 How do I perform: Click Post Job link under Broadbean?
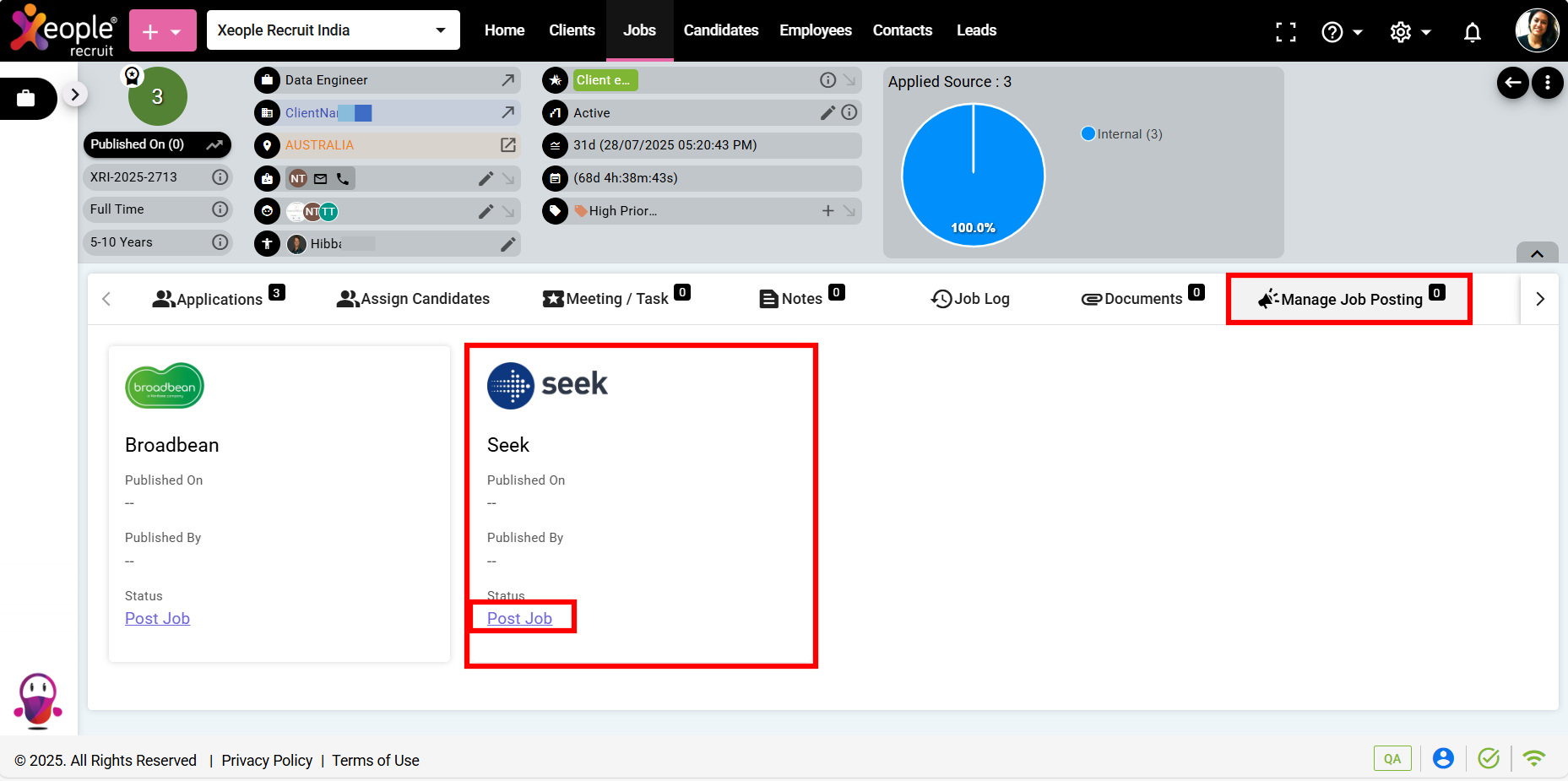pos(157,619)
